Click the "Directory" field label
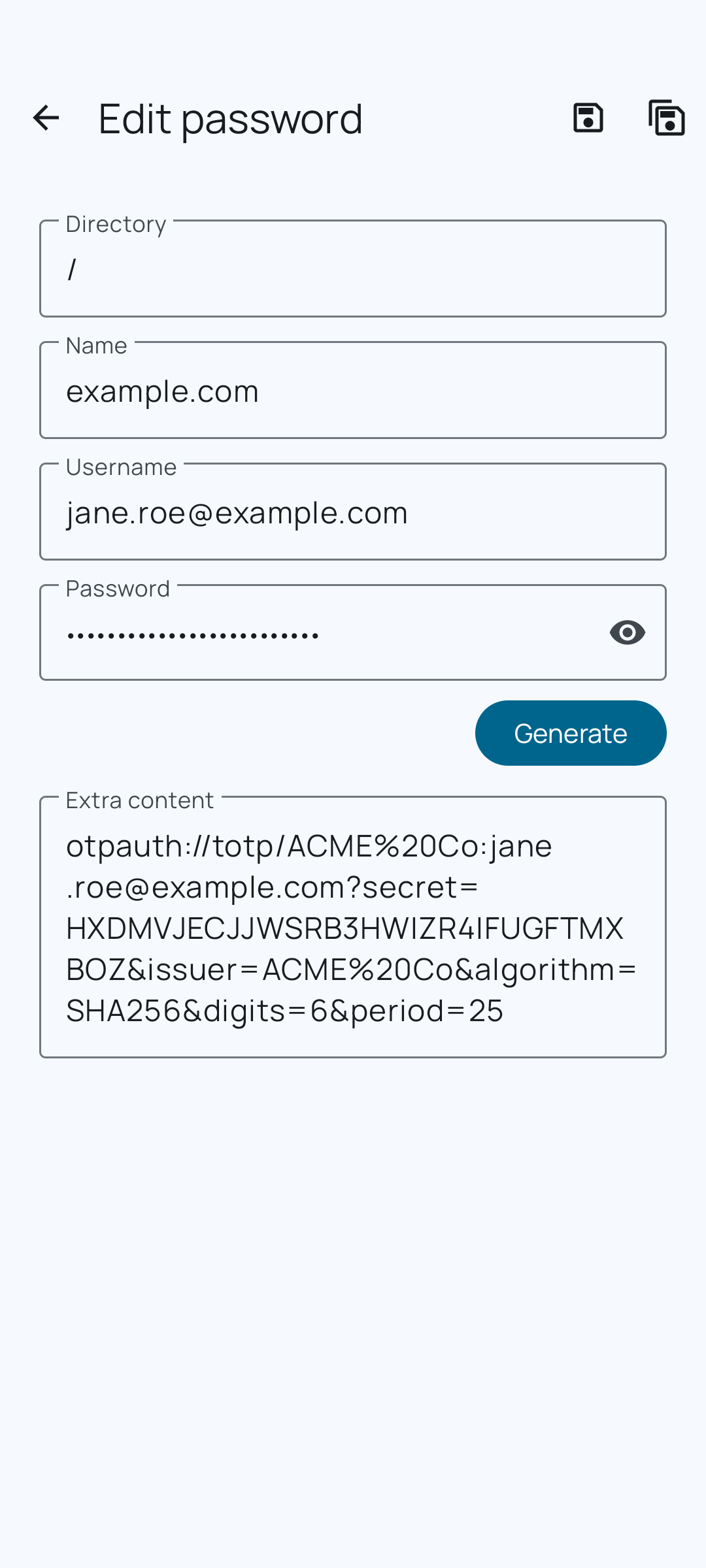Screen dimensions: 706x1568 coord(116,224)
